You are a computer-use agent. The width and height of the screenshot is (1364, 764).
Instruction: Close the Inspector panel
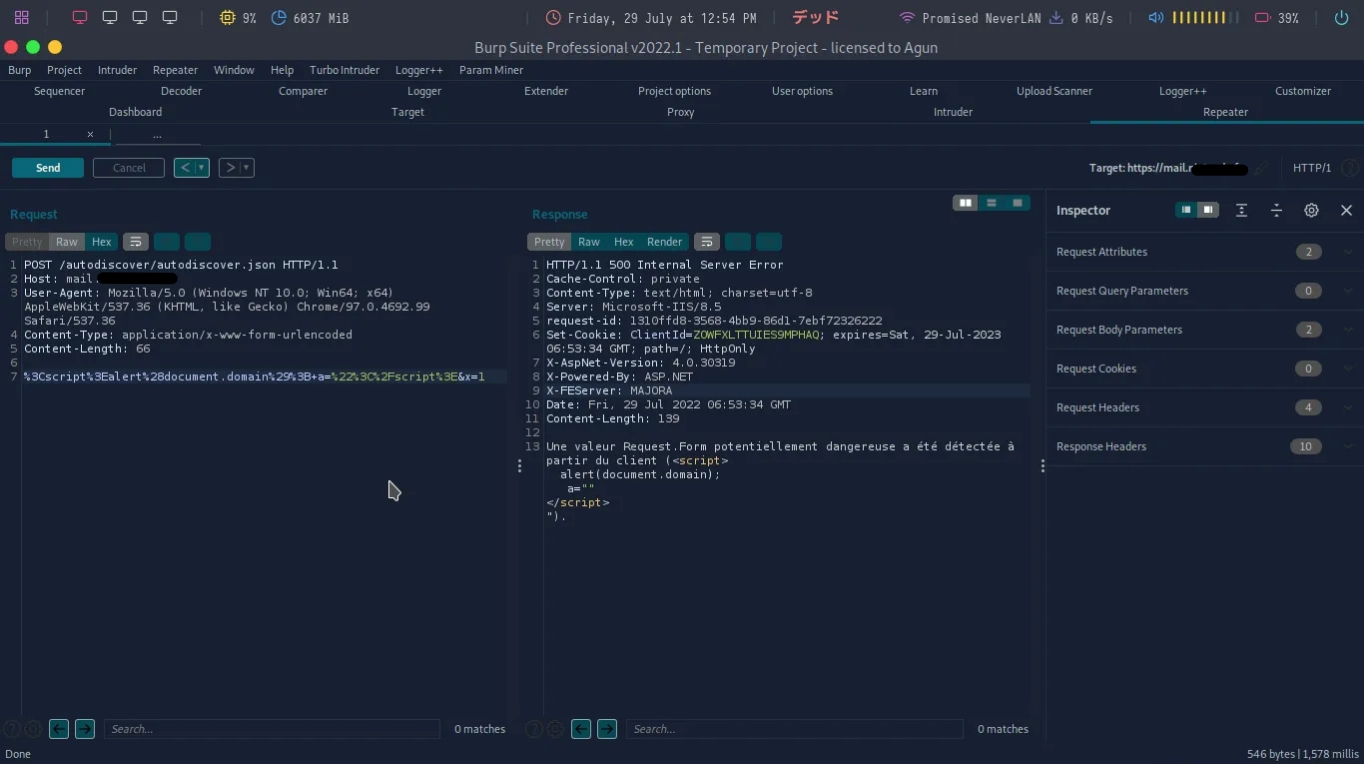pos(1346,210)
